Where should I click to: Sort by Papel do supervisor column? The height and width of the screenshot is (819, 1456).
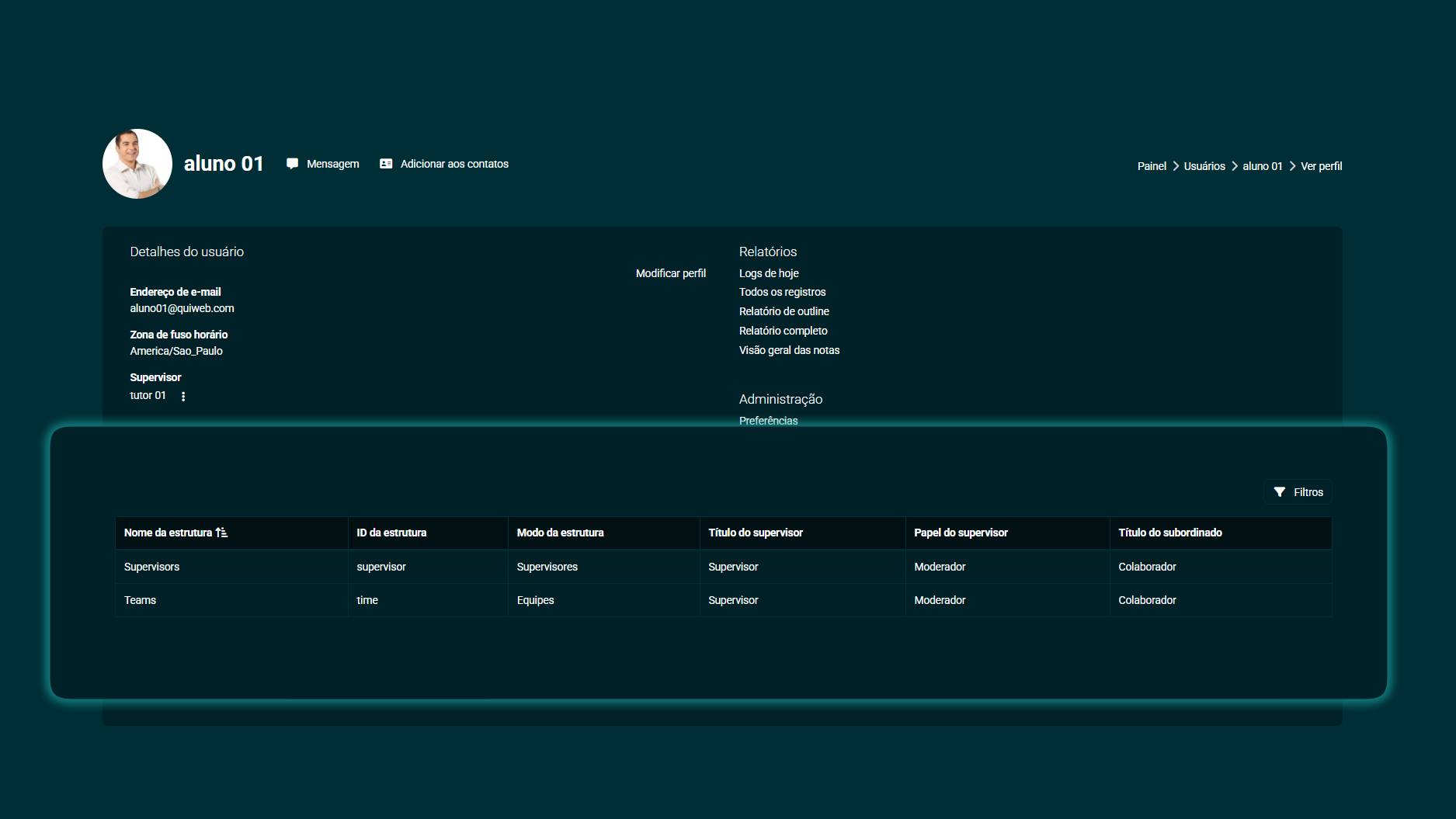point(961,533)
